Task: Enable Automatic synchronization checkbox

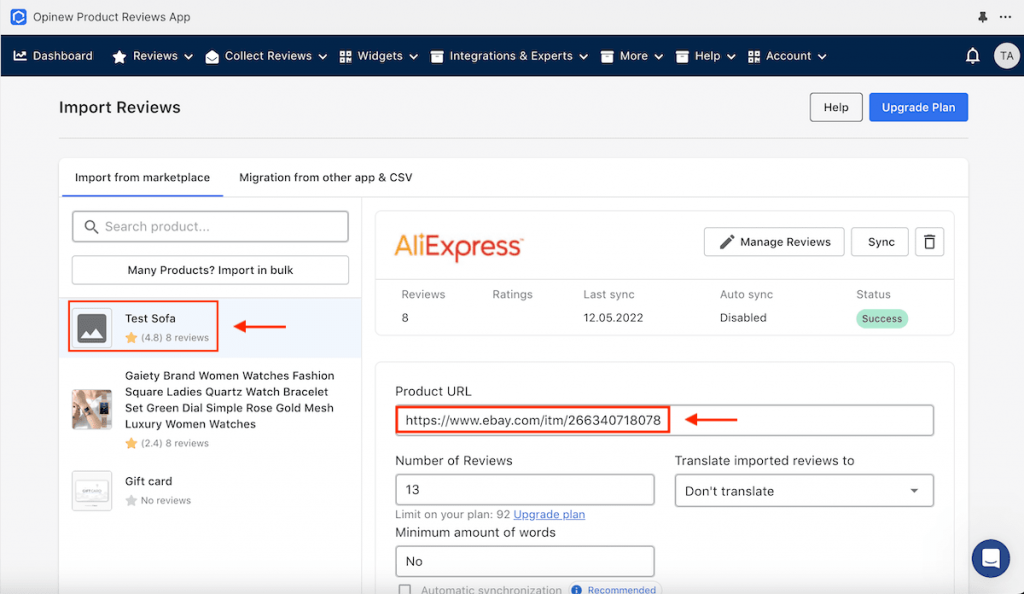Action: [405, 589]
